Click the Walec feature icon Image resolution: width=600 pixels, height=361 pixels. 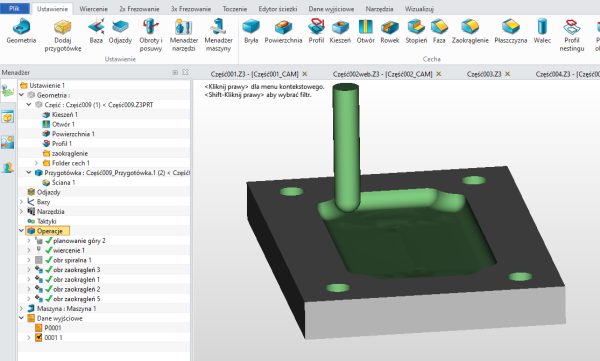tap(542, 27)
